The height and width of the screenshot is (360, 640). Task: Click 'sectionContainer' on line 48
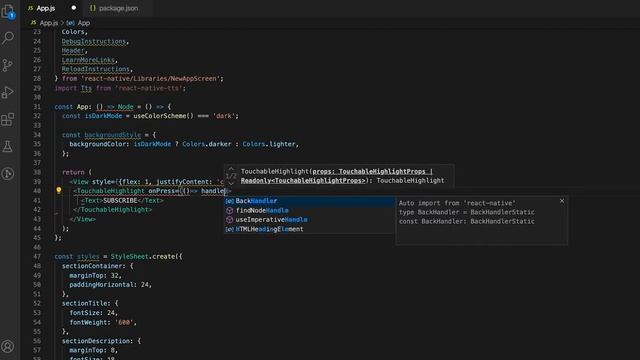(94, 266)
